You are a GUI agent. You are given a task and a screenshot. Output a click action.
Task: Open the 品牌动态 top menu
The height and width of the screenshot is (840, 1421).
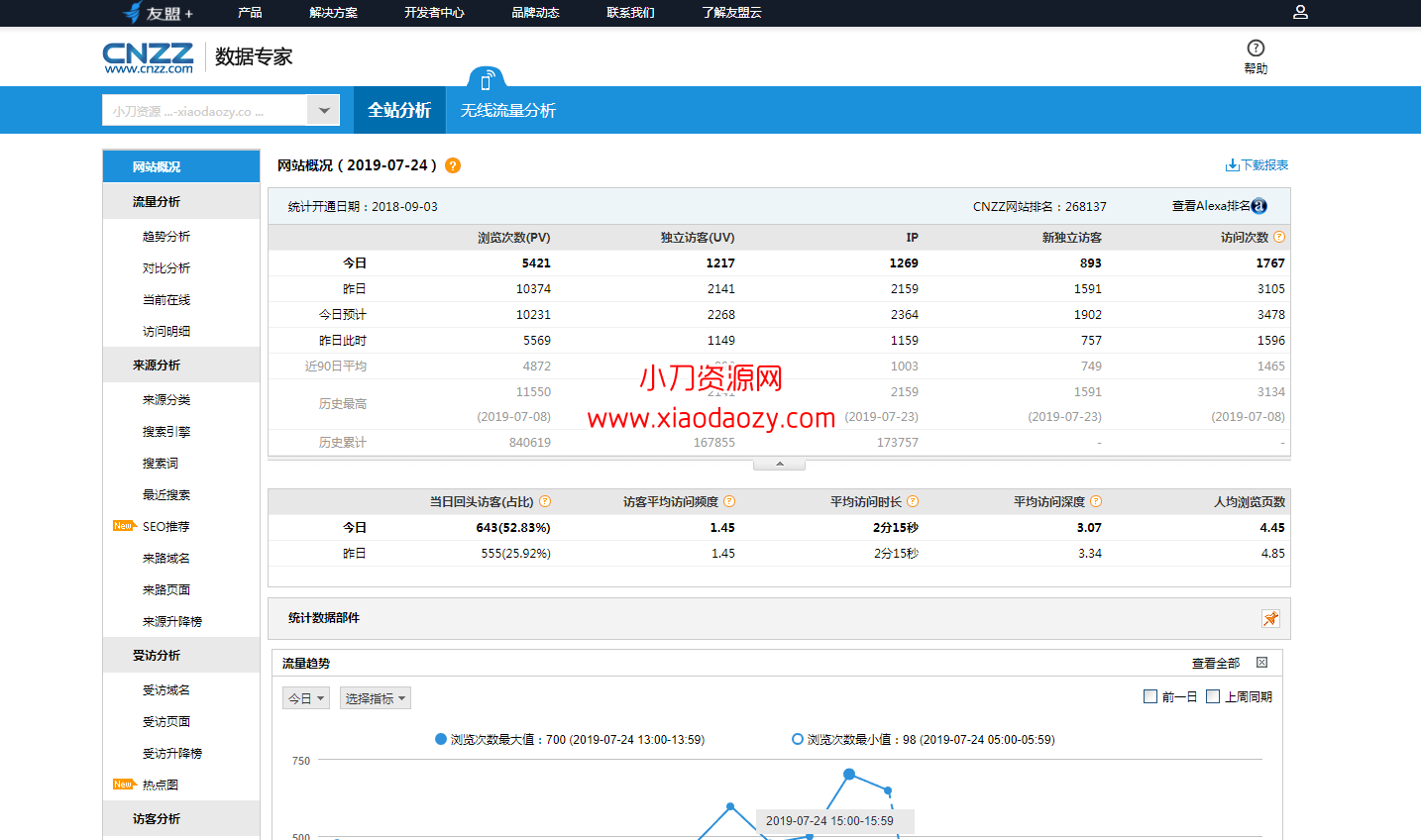pos(535,13)
